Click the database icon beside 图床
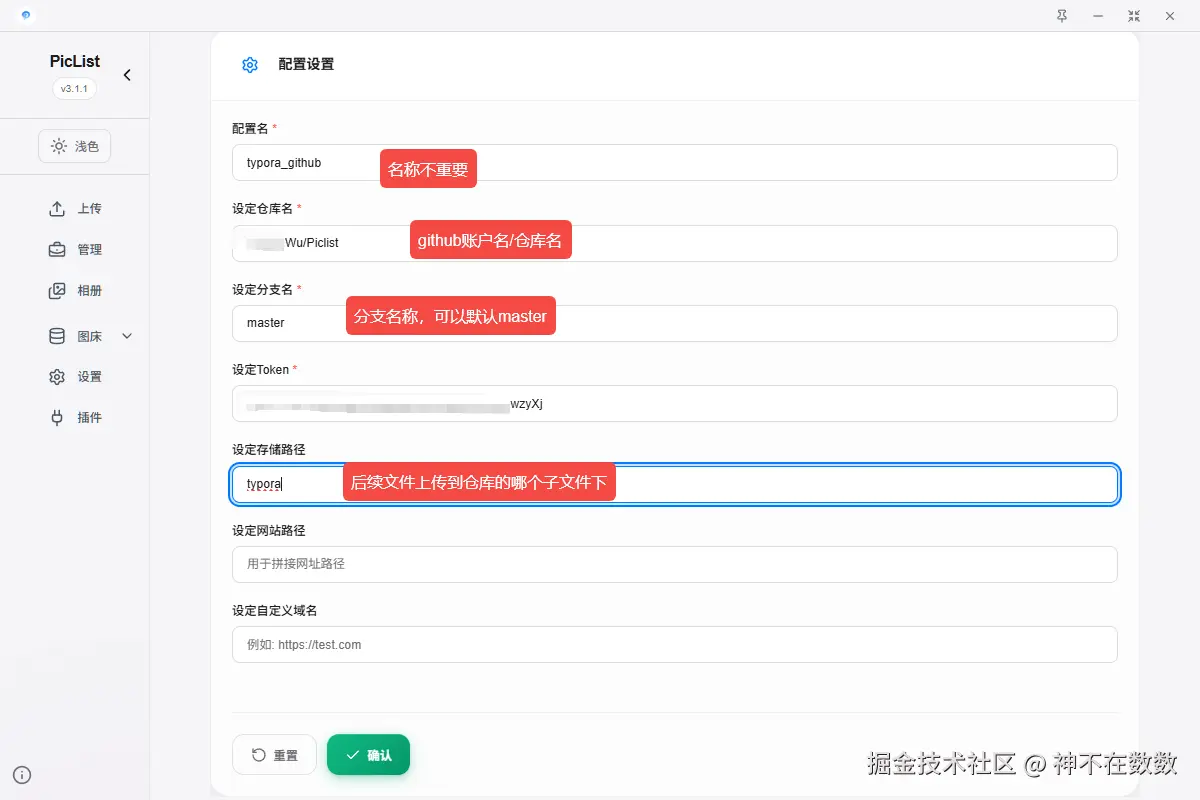The width and height of the screenshot is (1200, 800). pos(57,337)
